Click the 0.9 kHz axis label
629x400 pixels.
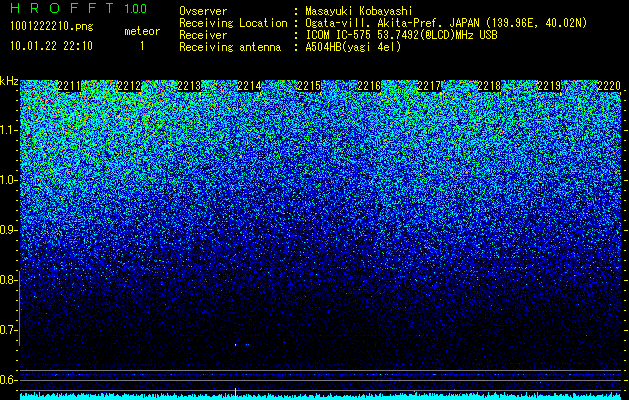8,230
